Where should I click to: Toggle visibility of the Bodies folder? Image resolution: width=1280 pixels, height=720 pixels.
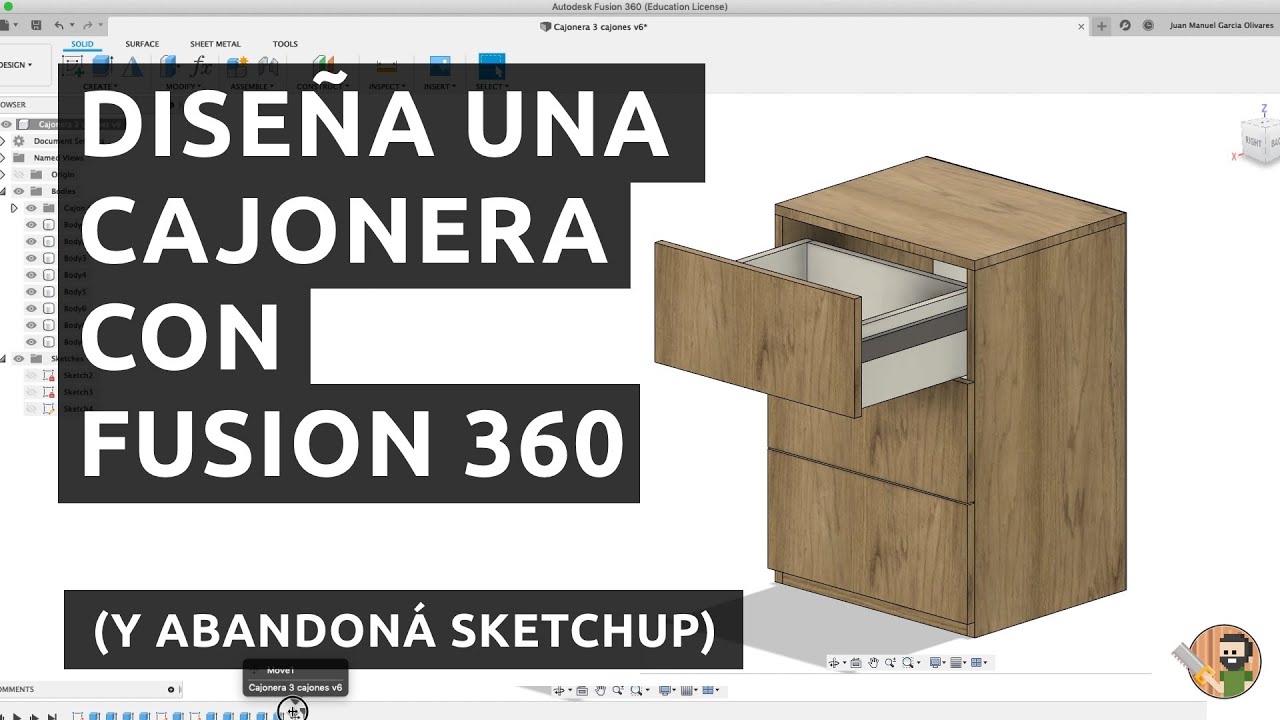(19, 191)
